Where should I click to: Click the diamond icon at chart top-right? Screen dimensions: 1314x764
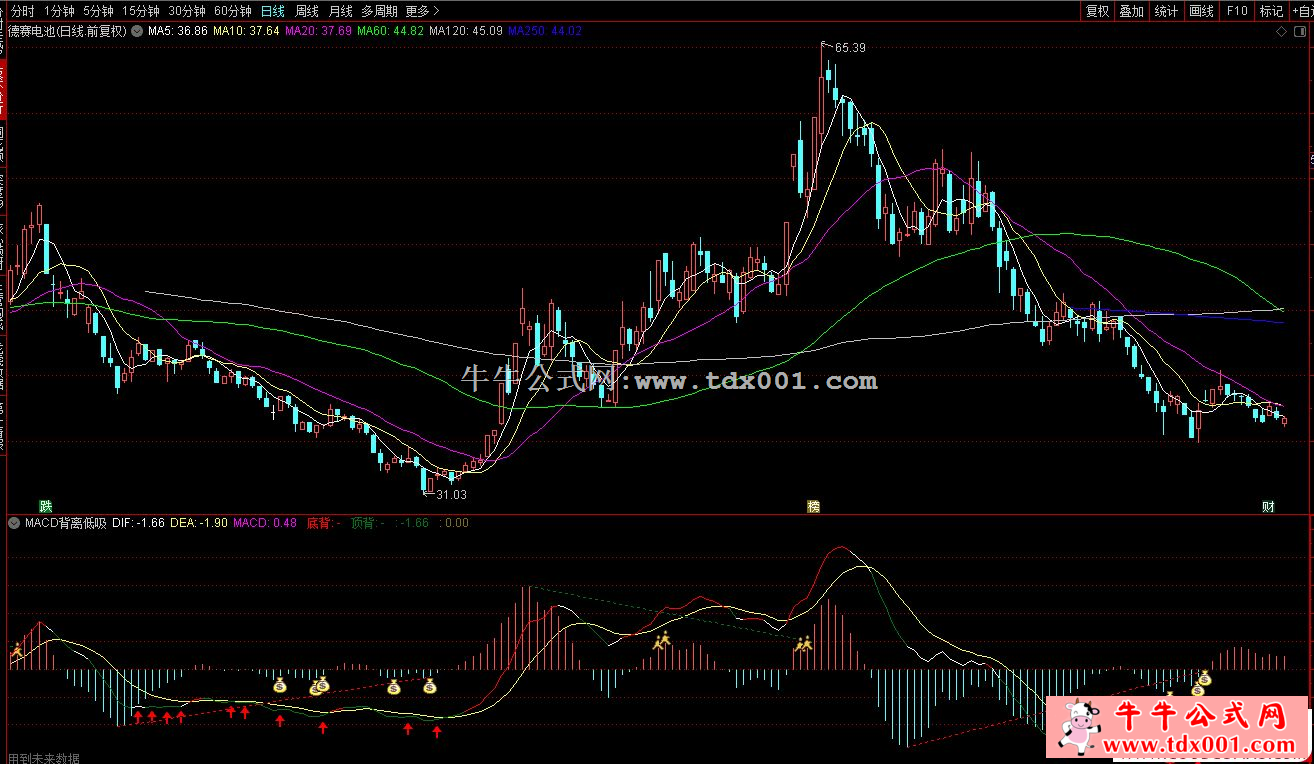[1282, 32]
